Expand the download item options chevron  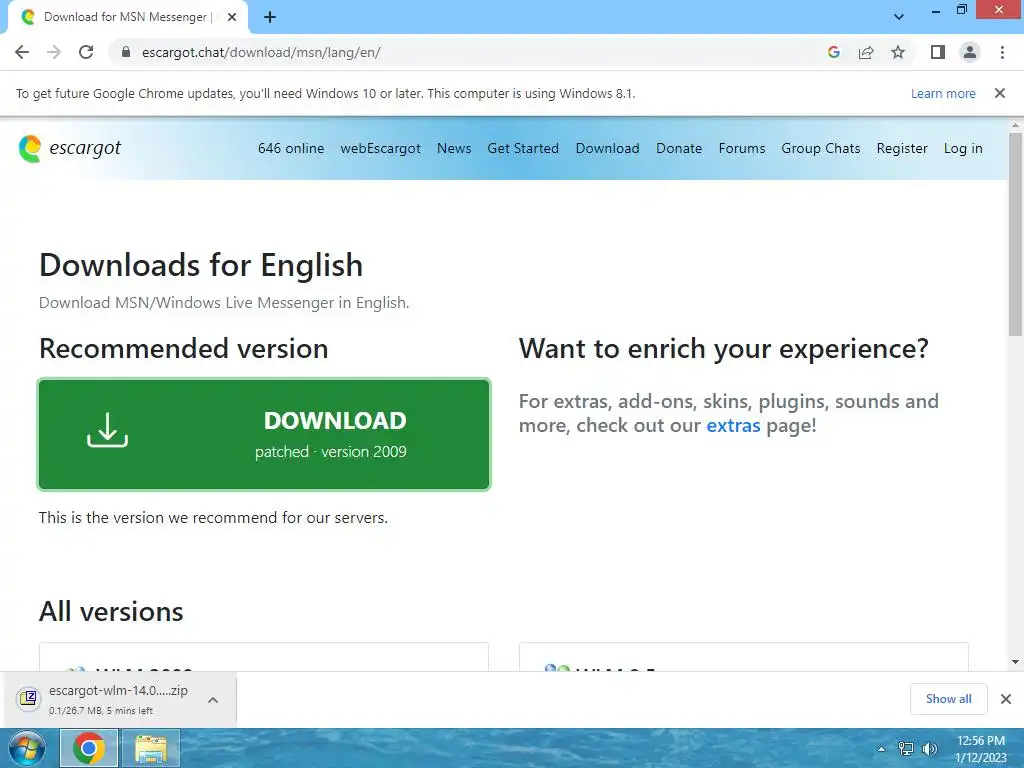tap(212, 699)
